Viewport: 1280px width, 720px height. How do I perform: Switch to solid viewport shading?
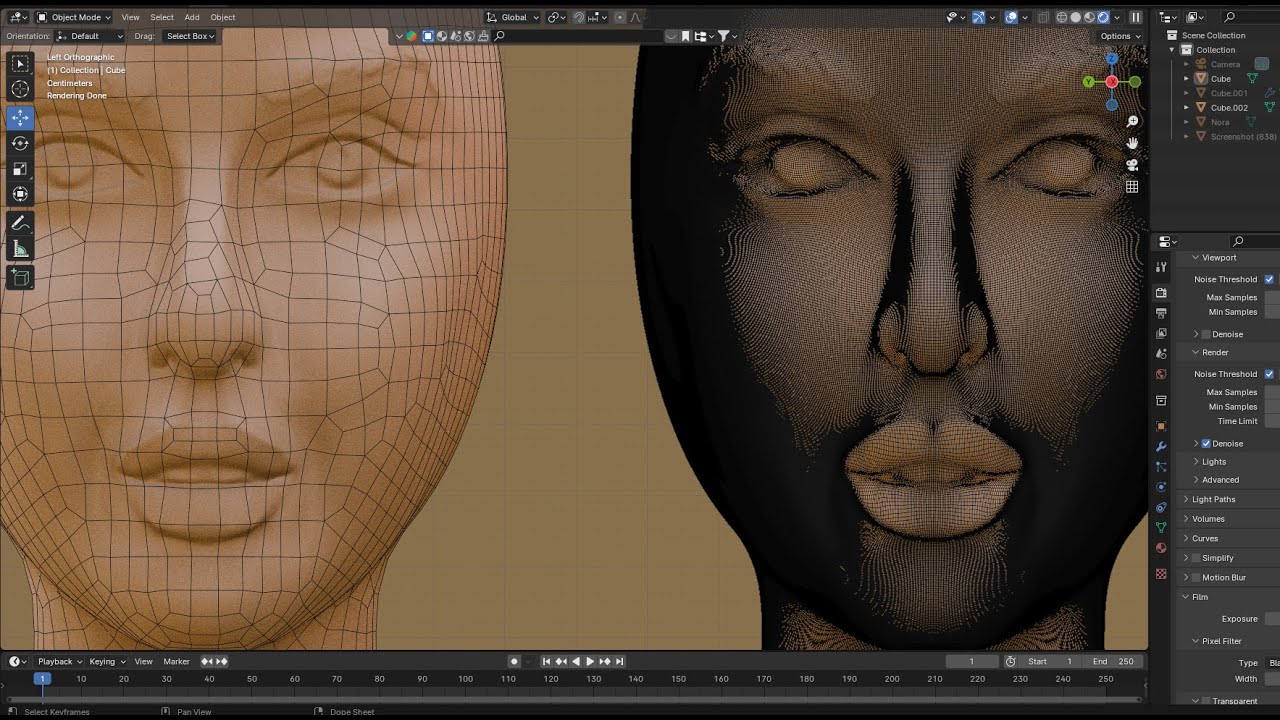tap(1076, 17)
